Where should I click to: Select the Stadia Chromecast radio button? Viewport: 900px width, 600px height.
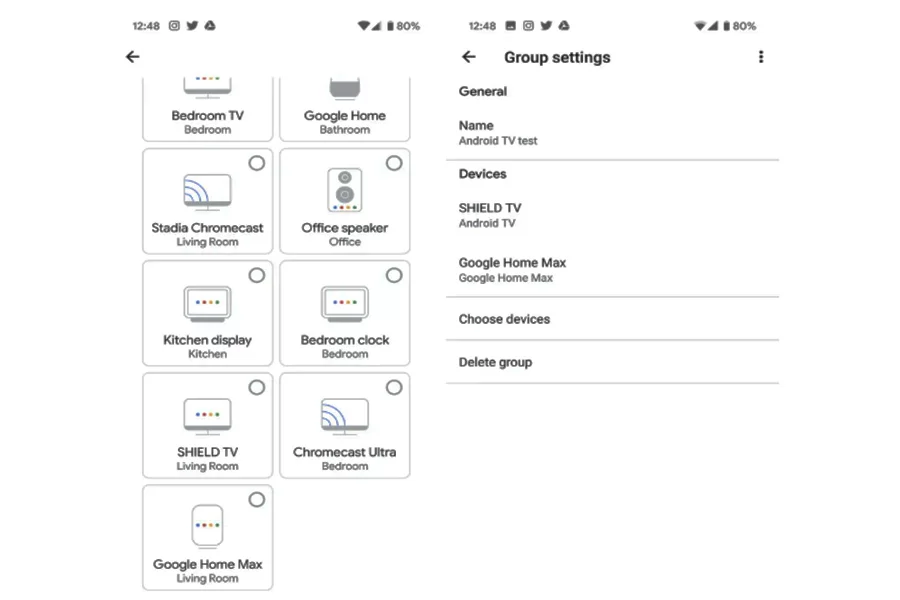(257, 163)
